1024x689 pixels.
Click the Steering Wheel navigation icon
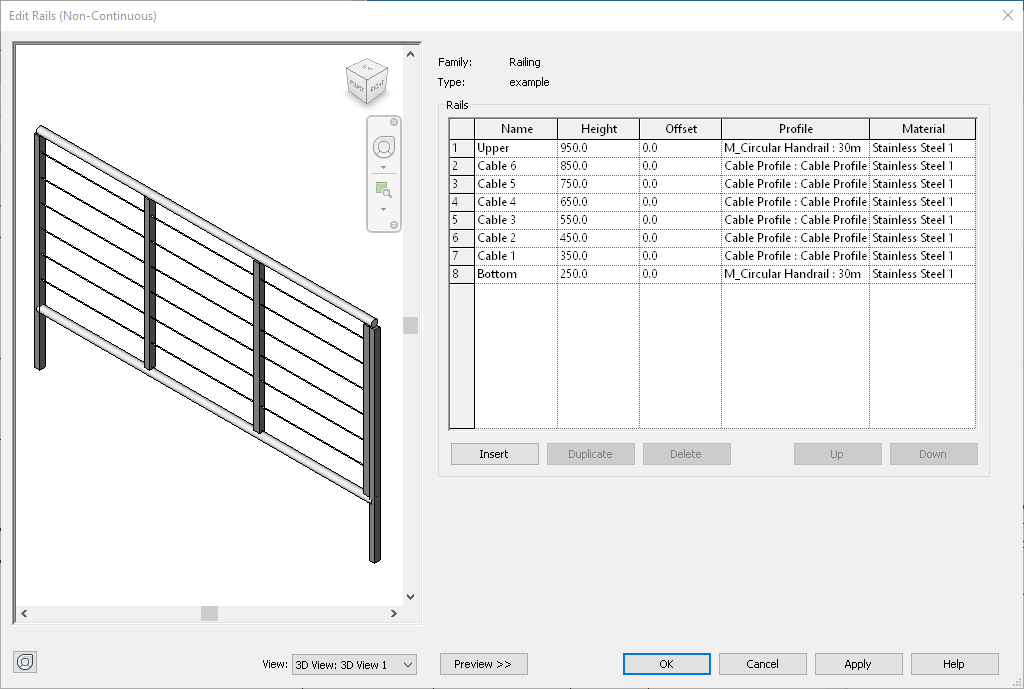coord(384,146)
